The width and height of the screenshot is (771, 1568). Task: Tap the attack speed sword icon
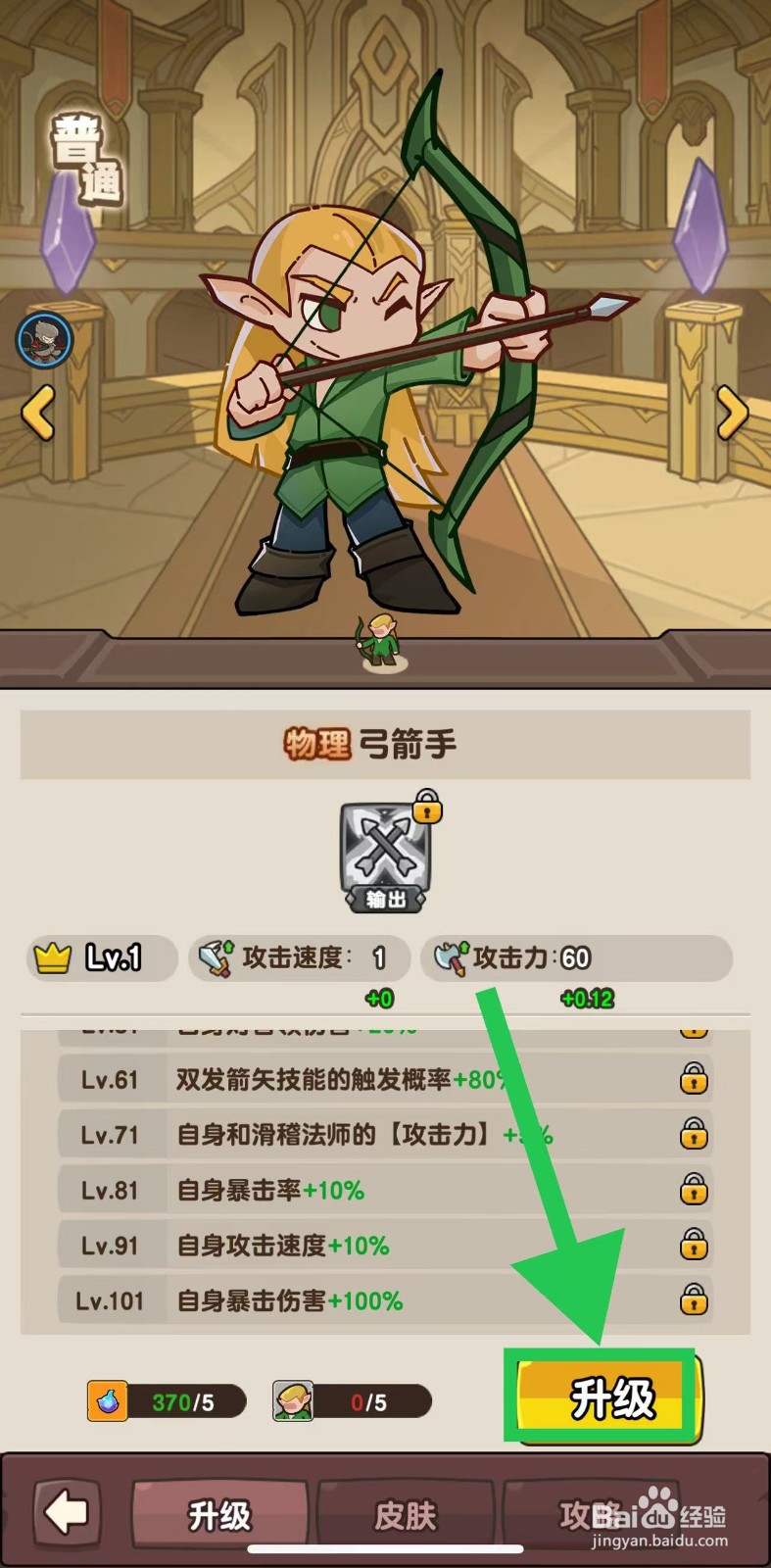point(215,957)
